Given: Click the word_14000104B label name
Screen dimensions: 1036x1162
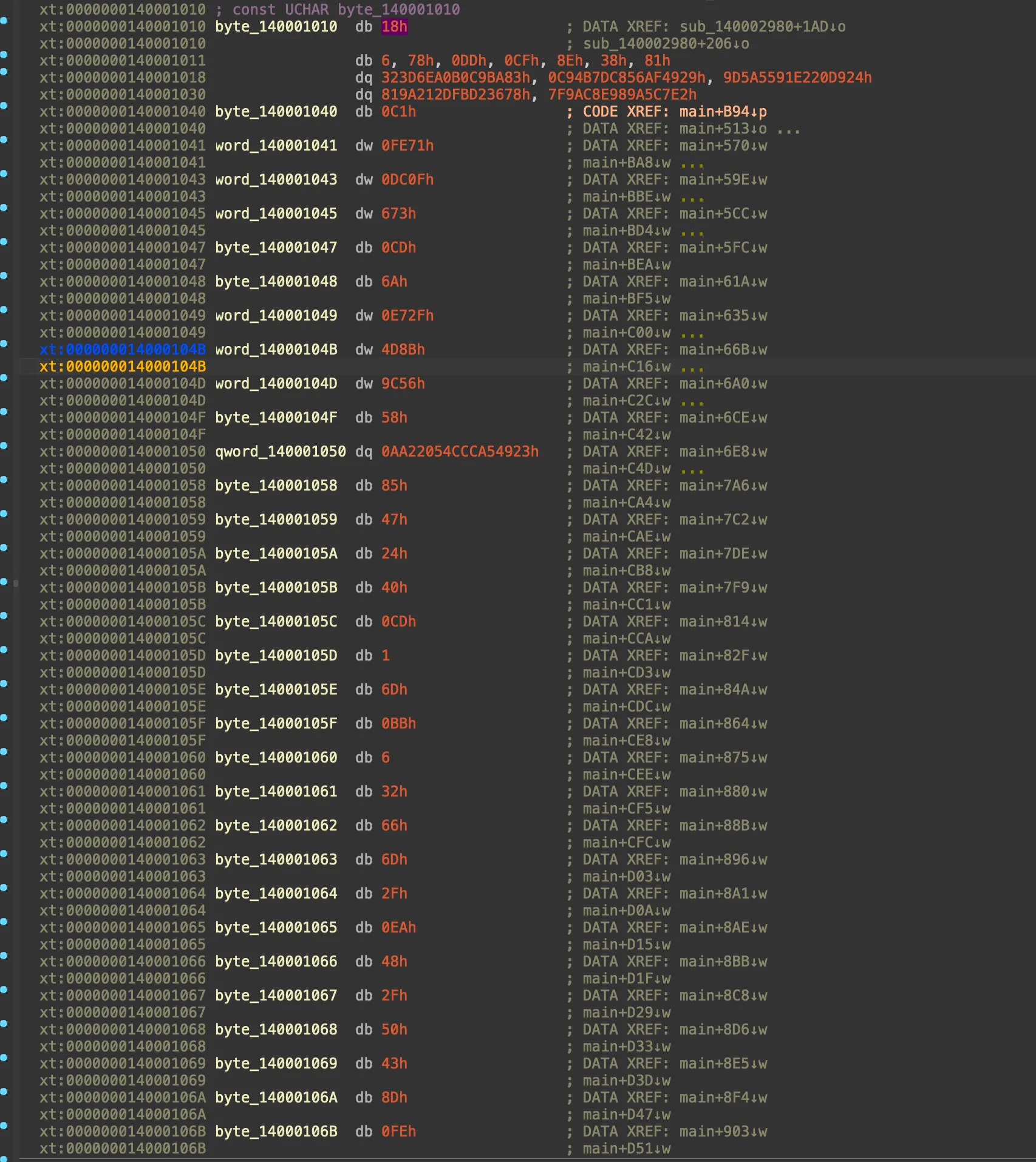Looking at the screenshot, I should pos(276,350).
